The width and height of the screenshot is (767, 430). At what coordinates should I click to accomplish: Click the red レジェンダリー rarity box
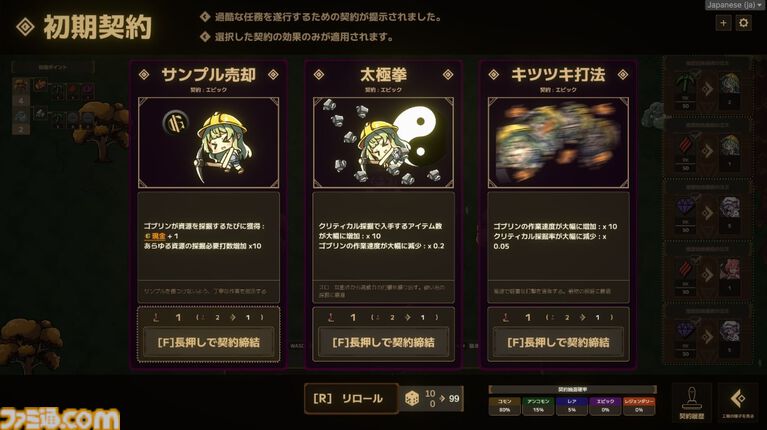(x=639, y=406)
